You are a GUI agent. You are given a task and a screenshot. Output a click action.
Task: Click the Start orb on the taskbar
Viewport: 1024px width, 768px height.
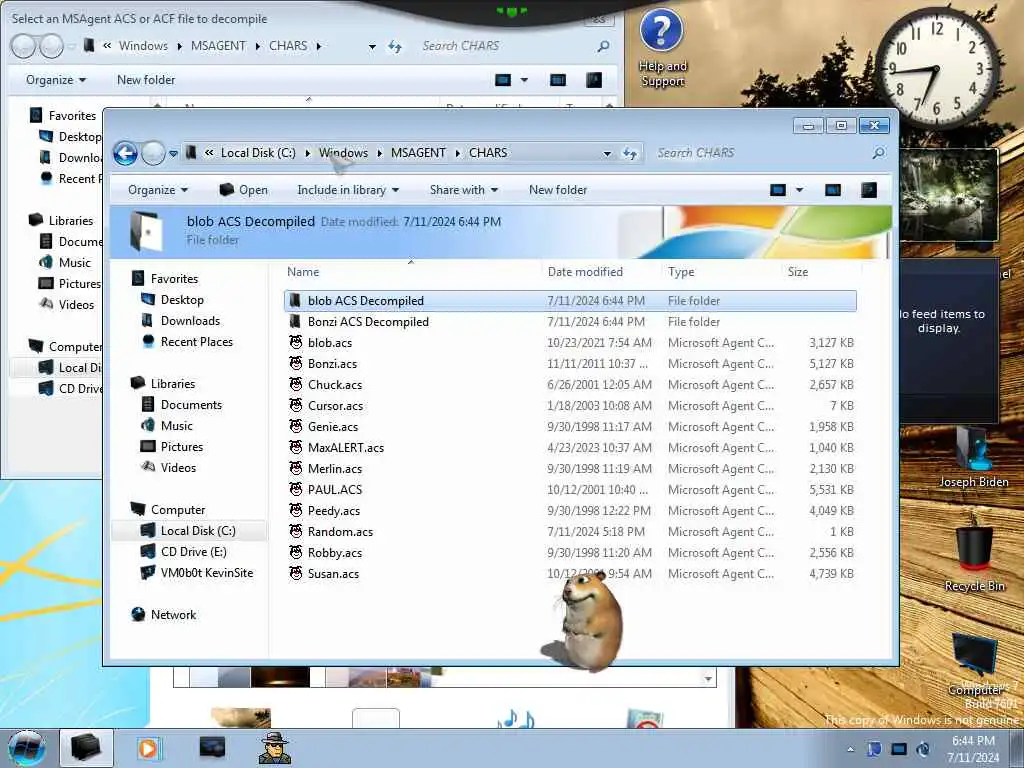pyautogui.click(x=27, y=748)
